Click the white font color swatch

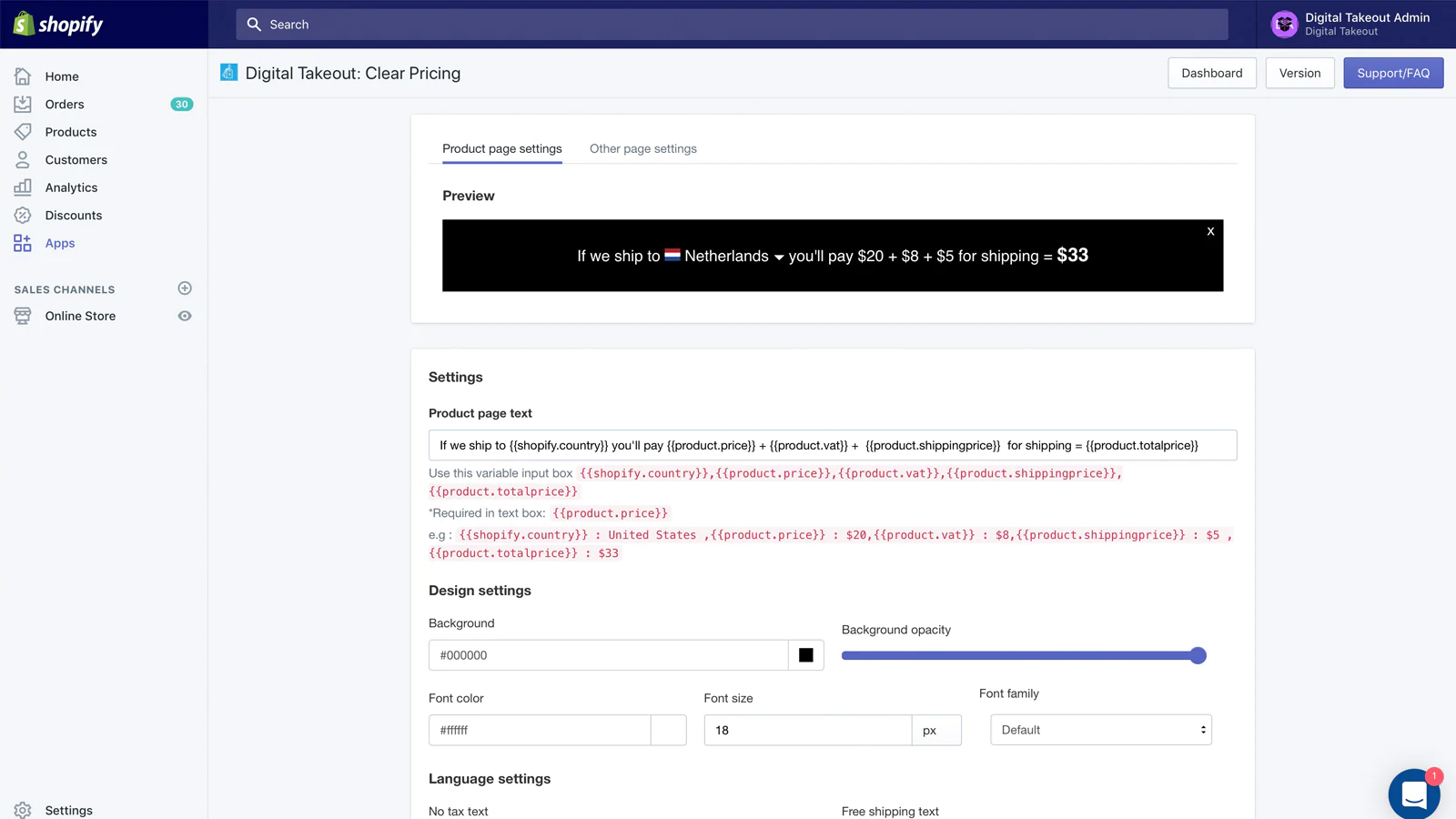pos(669,730)
